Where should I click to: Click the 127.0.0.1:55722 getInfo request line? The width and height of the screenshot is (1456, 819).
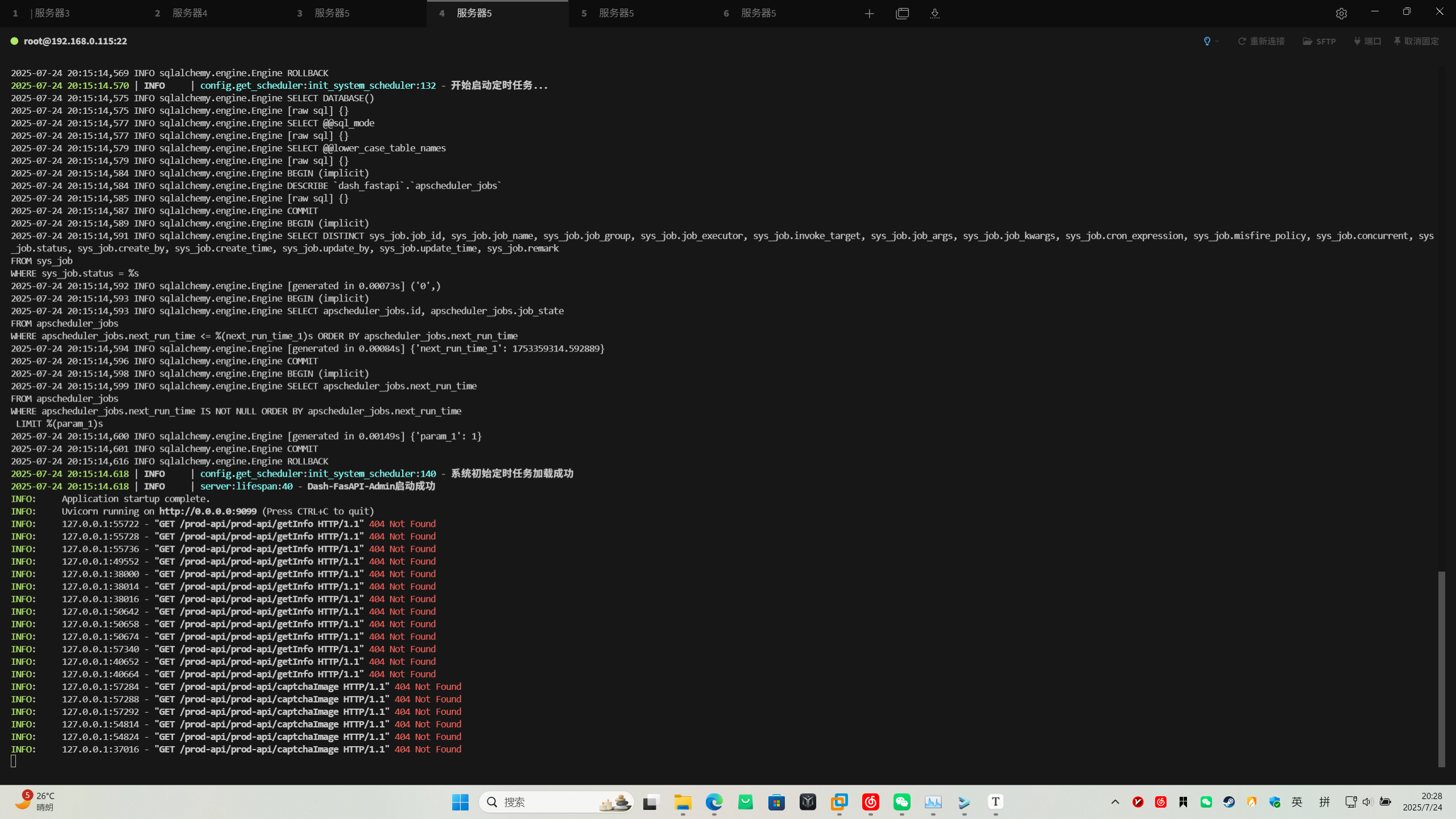(x=224, y=524)
